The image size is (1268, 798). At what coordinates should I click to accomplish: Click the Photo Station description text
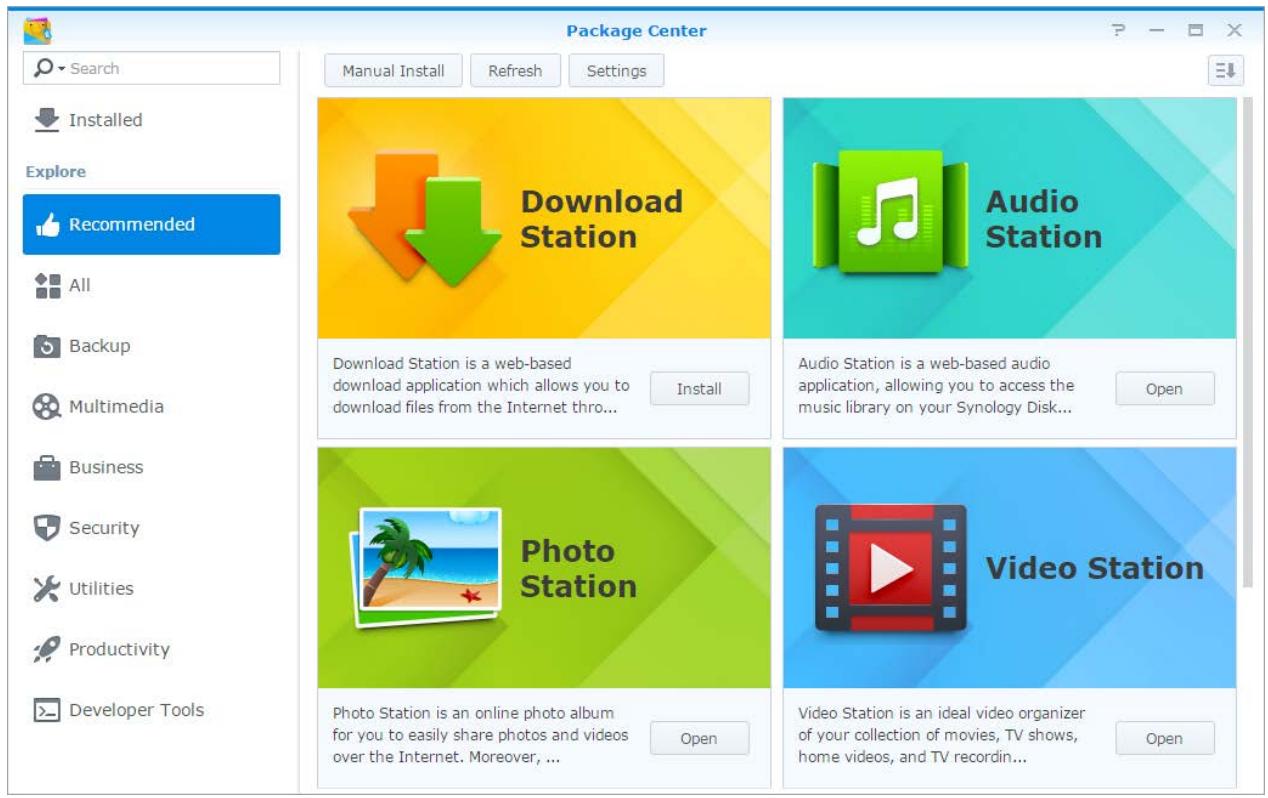(481, 735)
